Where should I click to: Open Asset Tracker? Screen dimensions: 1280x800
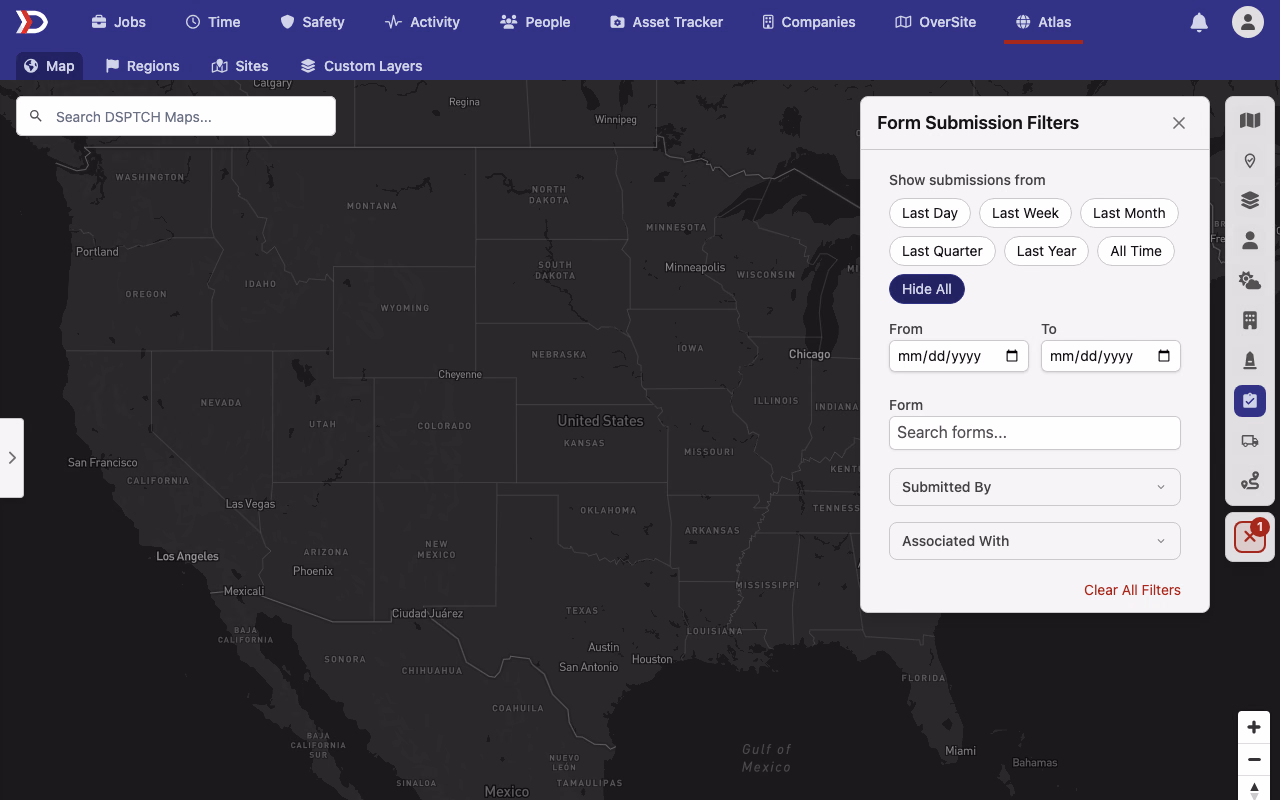666,22
